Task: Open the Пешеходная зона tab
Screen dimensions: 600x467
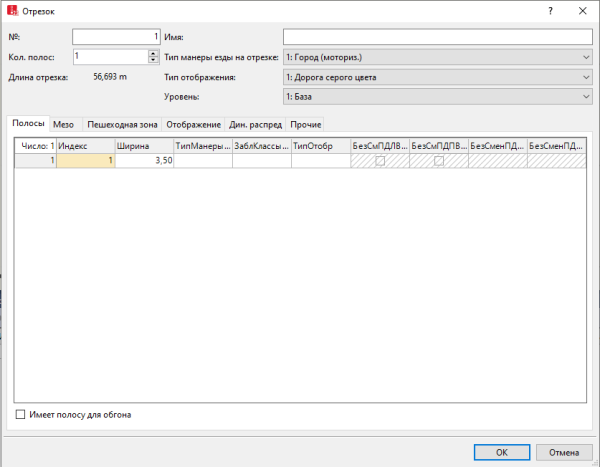Action: coord(120,124)
